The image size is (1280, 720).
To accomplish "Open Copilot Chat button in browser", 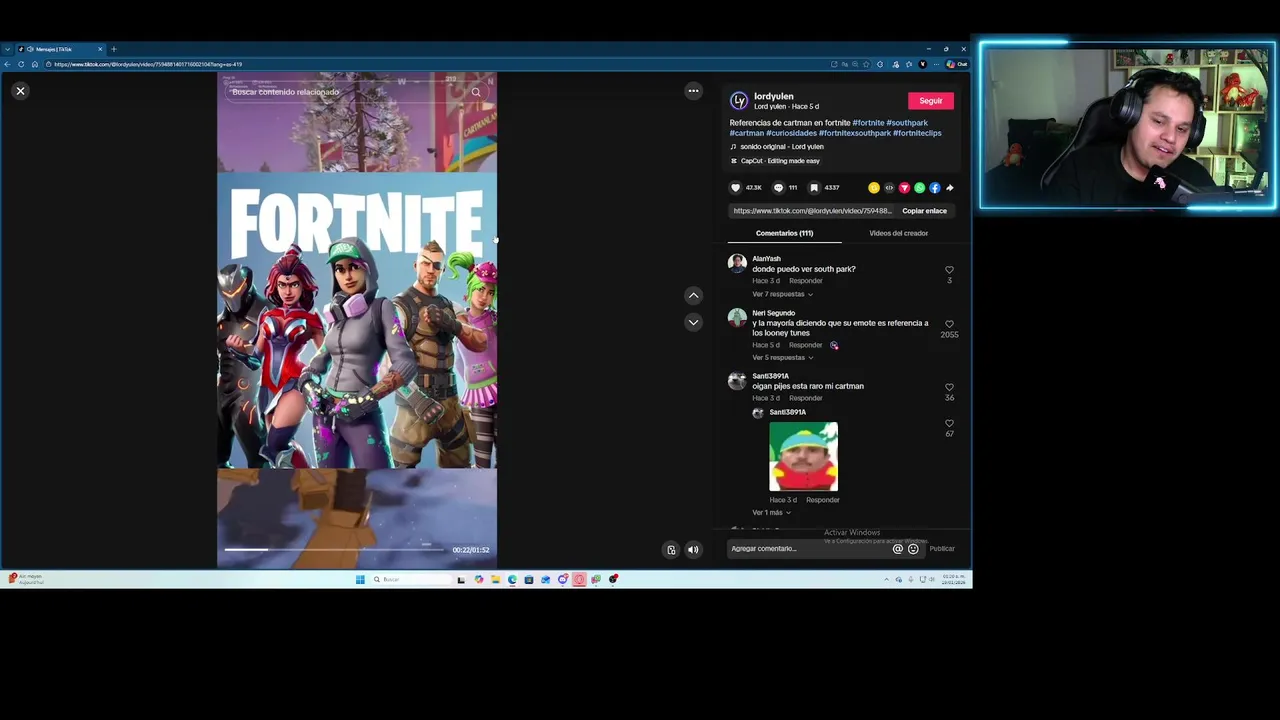I will (958, 64).
